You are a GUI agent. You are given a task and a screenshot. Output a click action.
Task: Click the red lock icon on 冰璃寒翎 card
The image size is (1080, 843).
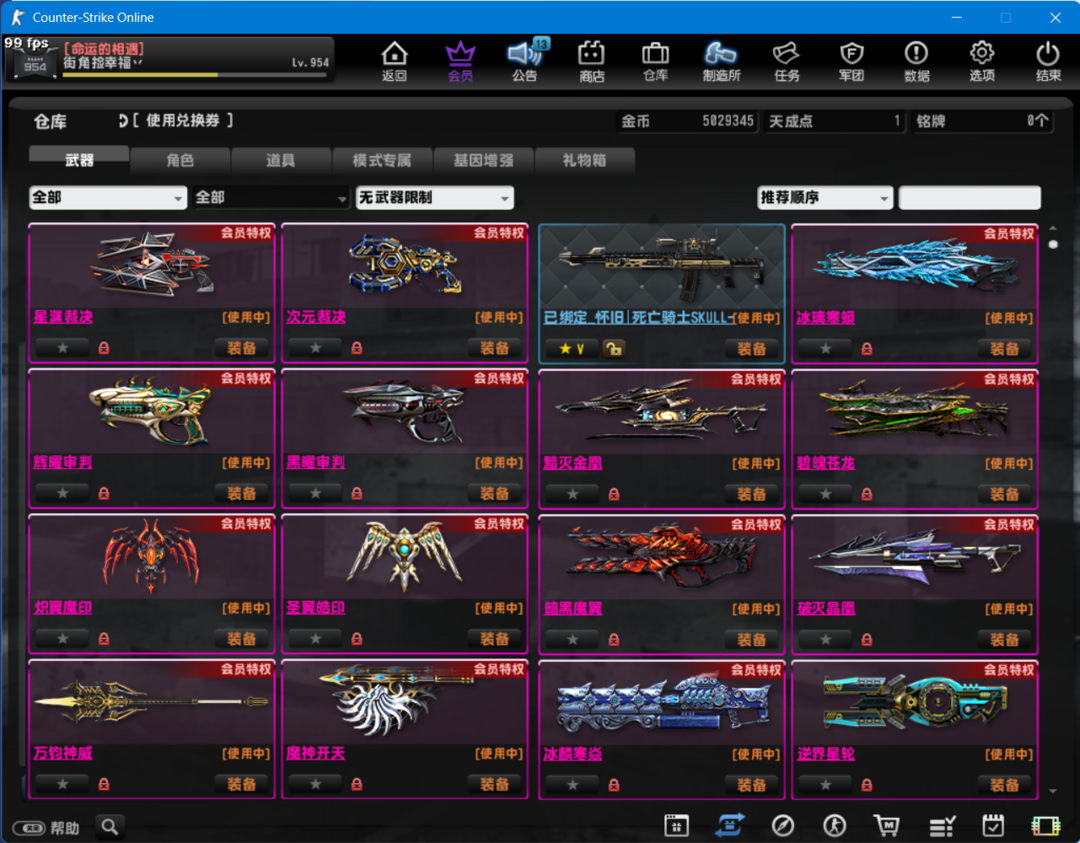[x=866, y=349]
